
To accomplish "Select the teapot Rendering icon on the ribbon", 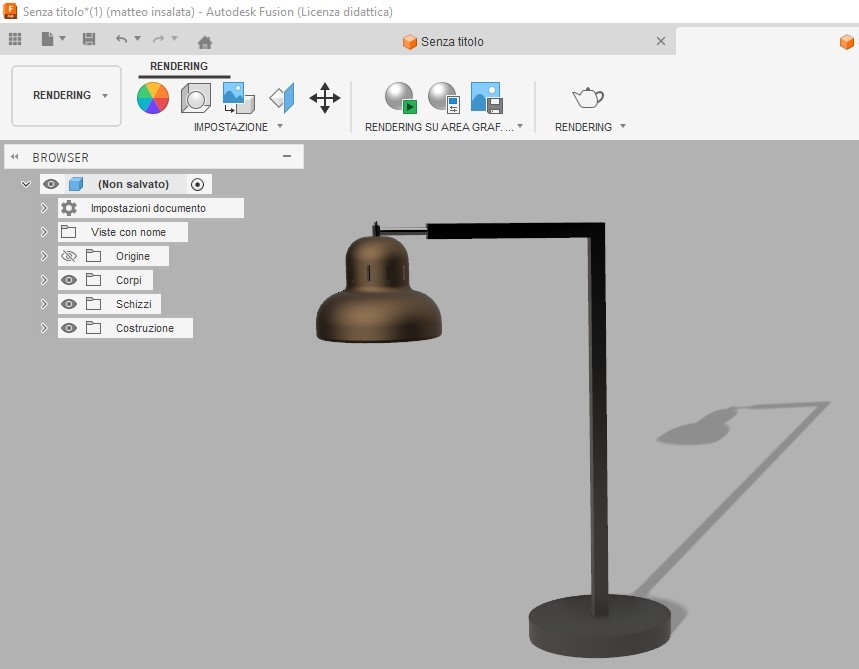I will coord(588,98).
